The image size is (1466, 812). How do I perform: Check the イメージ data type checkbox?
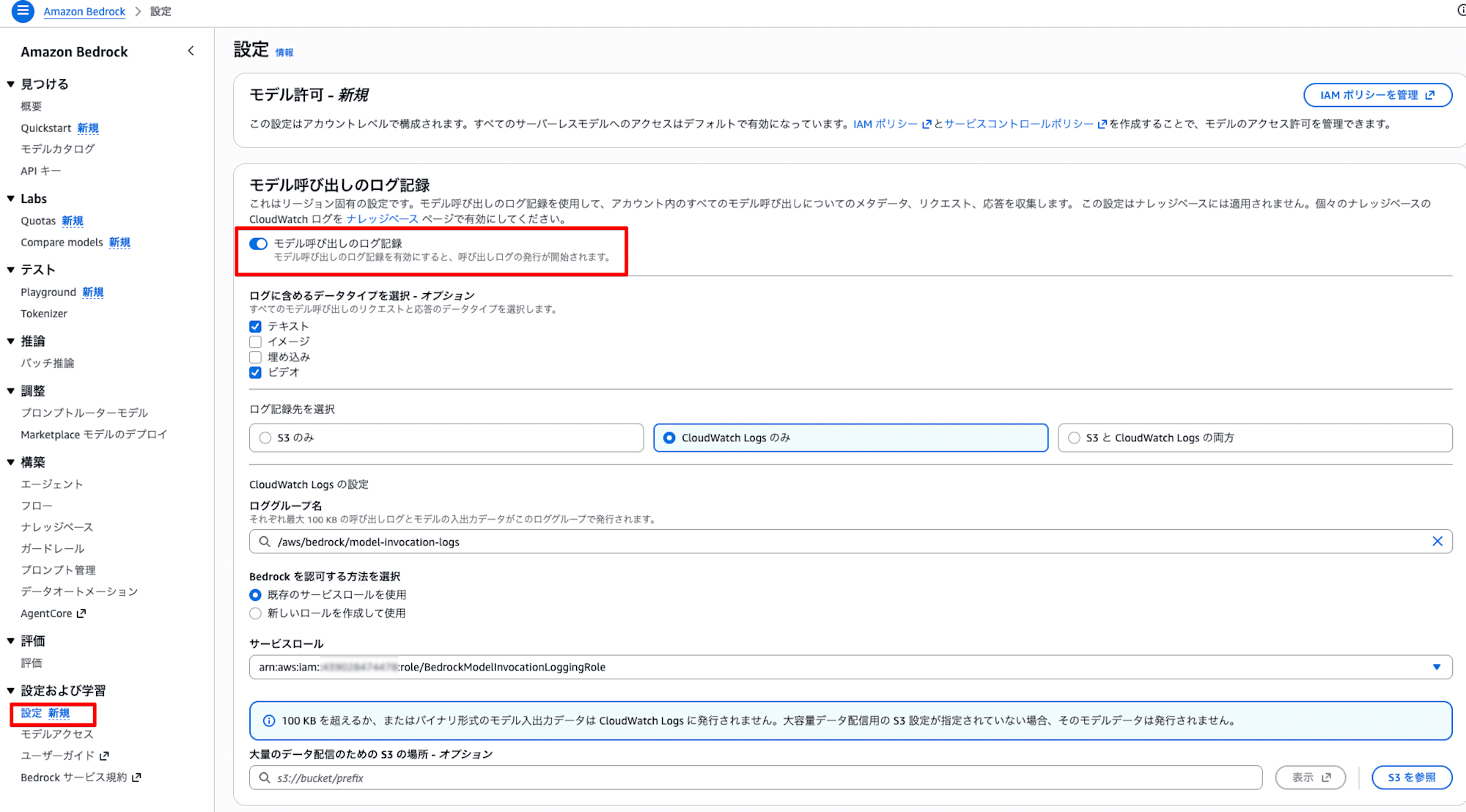[255, 342]
